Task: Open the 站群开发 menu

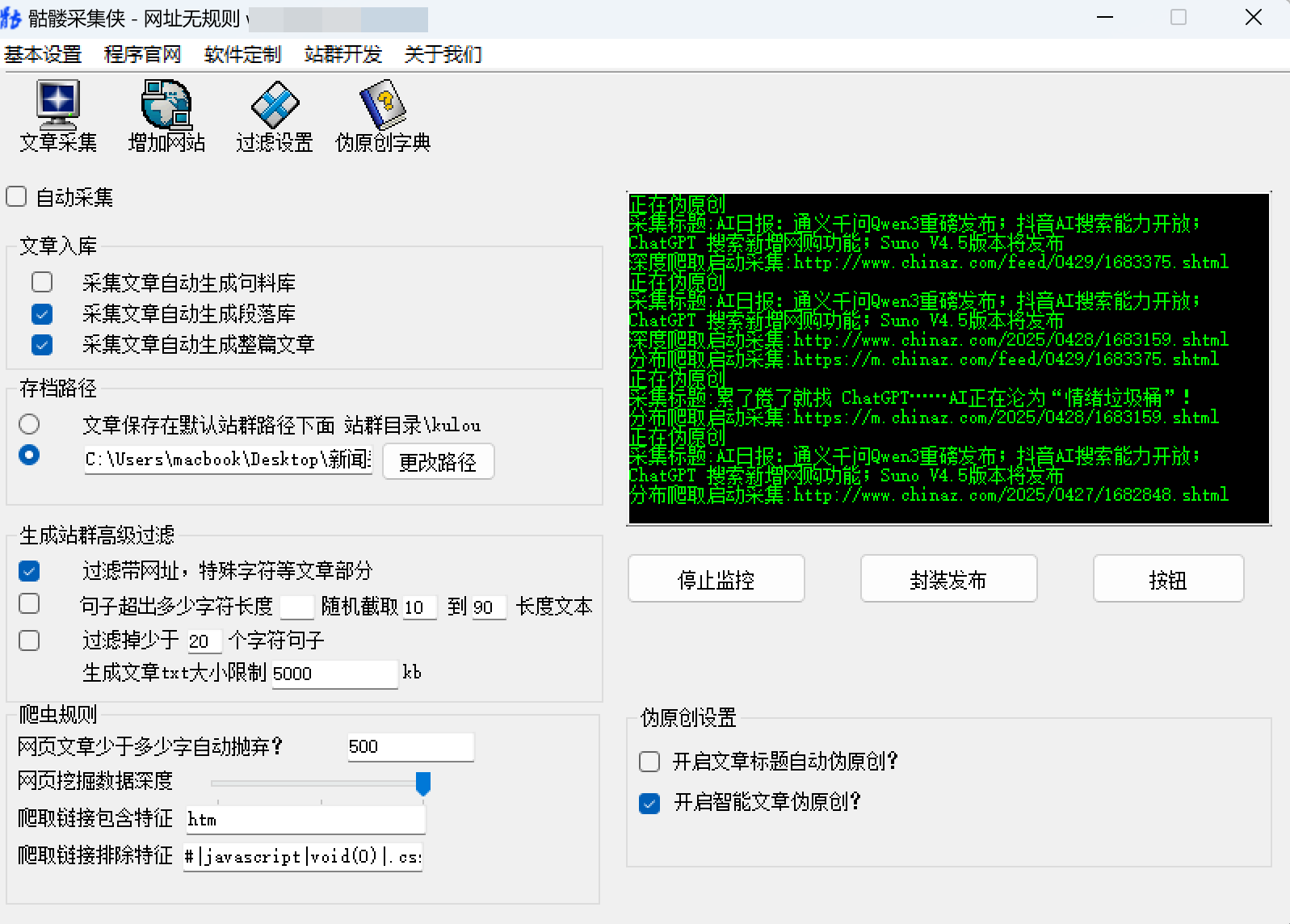Action: [x=343, y=55]
